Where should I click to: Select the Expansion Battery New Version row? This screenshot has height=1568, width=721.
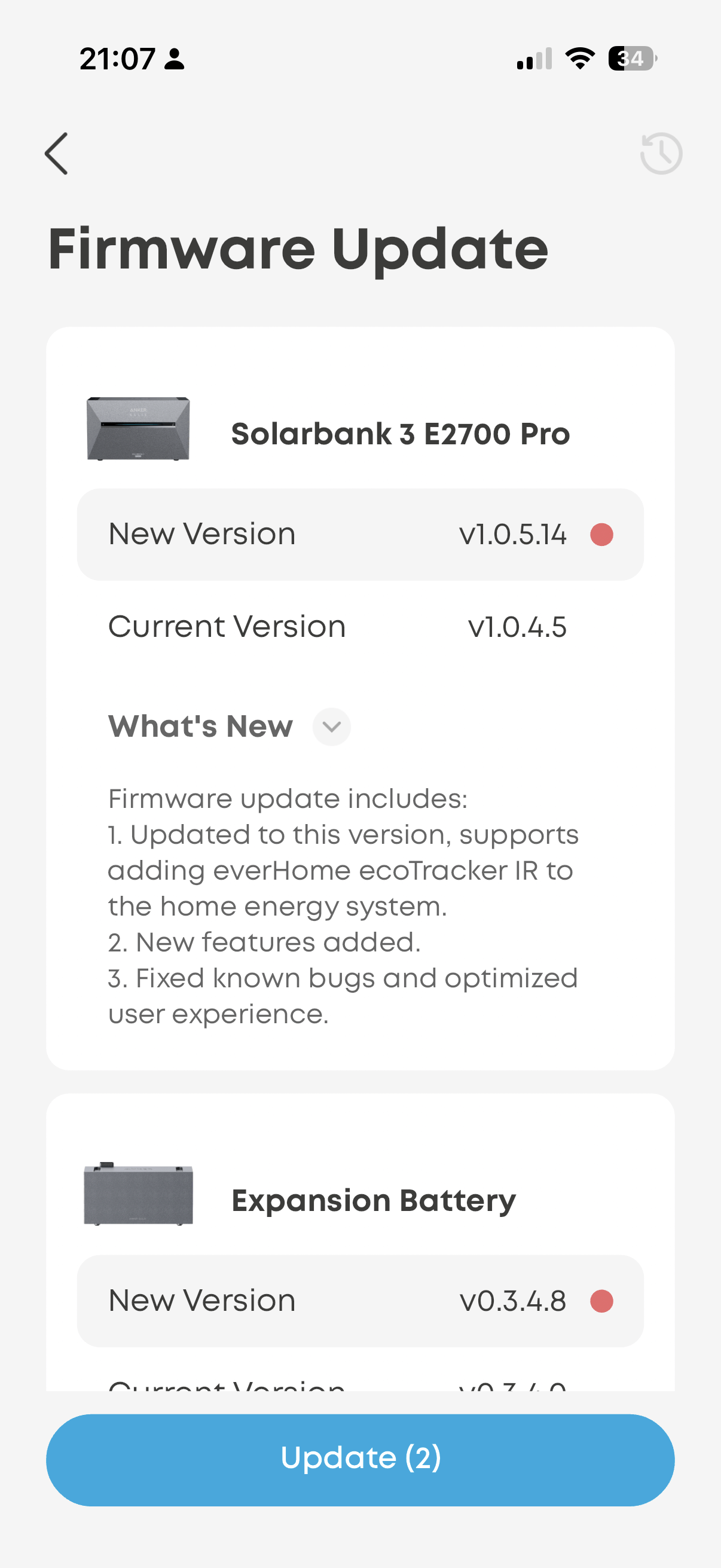pyautogui.click(x=360, y=1301)
